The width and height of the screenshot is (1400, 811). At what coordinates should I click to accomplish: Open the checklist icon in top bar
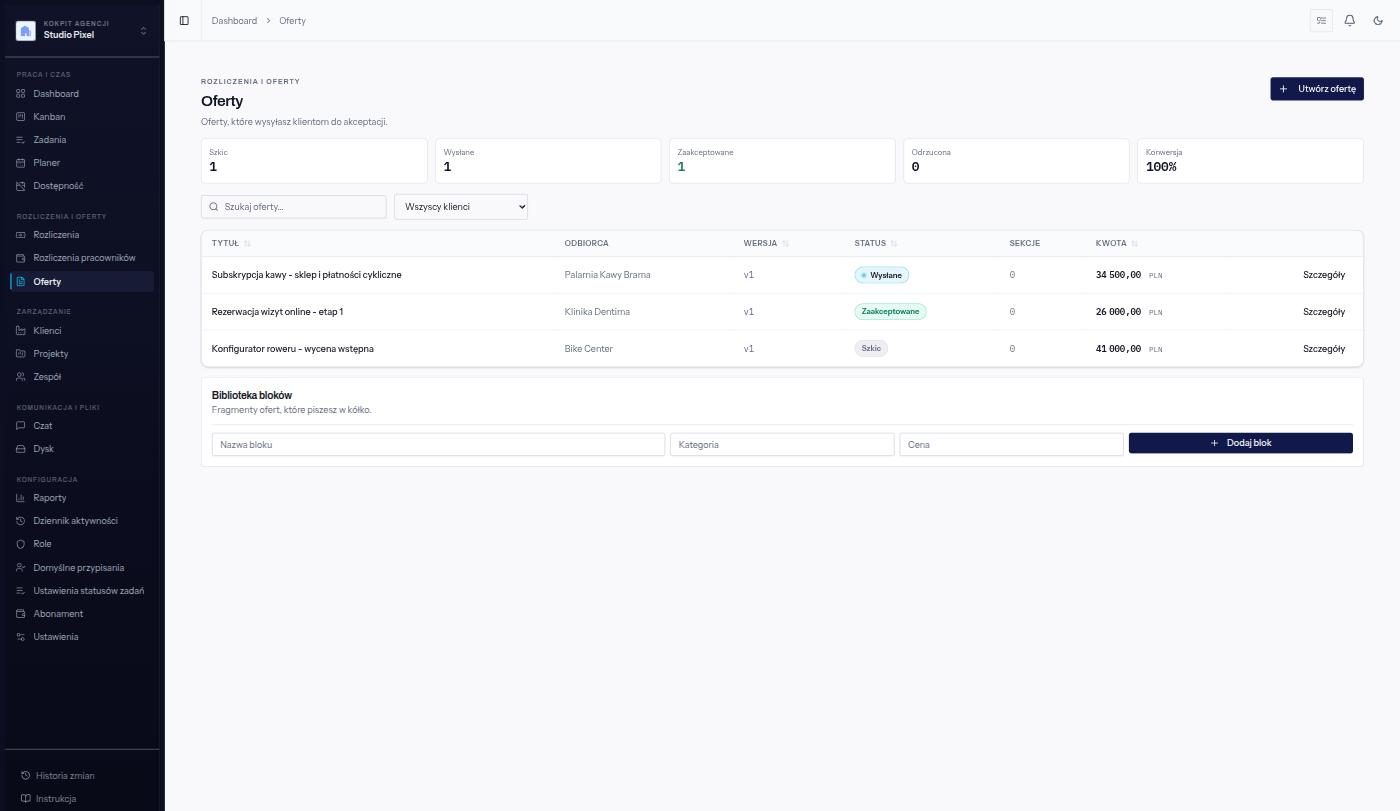pyautogui.click(x=1321, y=20)
